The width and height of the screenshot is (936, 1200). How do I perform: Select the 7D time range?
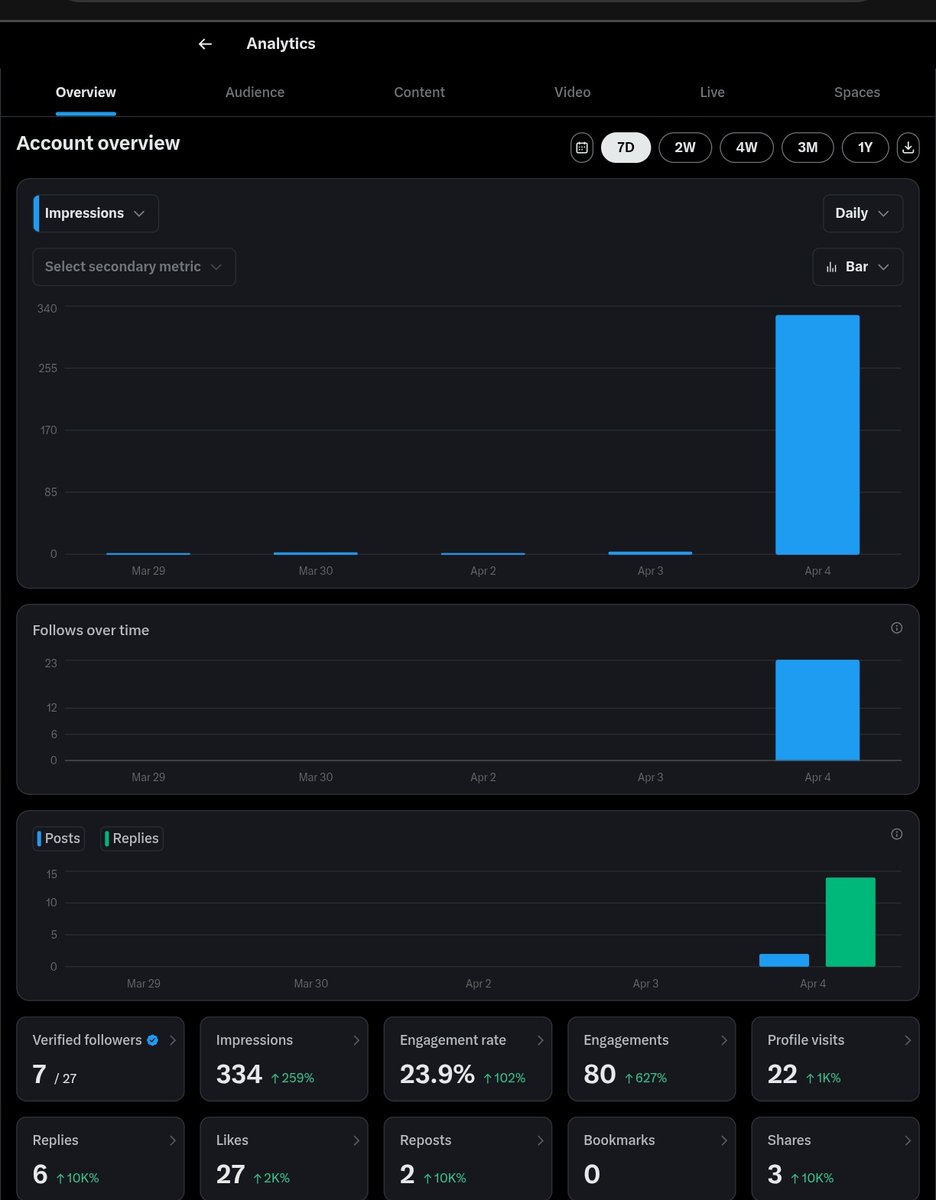pyautogui.click(x=626, y=147)
